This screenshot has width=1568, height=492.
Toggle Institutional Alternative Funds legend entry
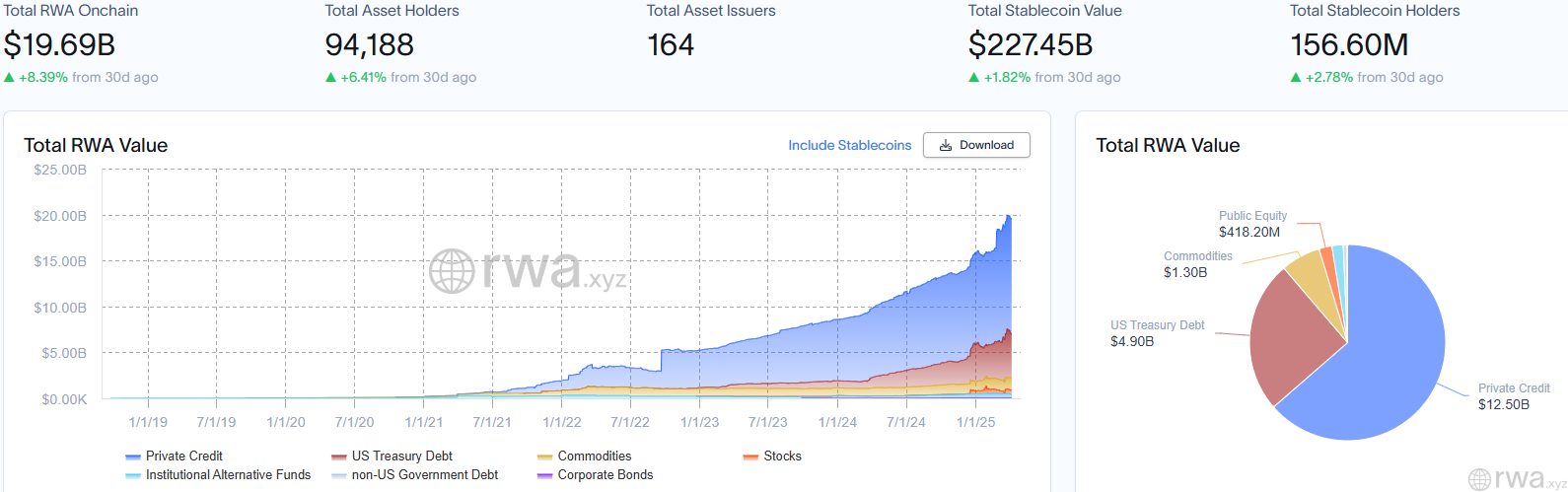click(x=219, y=475)
